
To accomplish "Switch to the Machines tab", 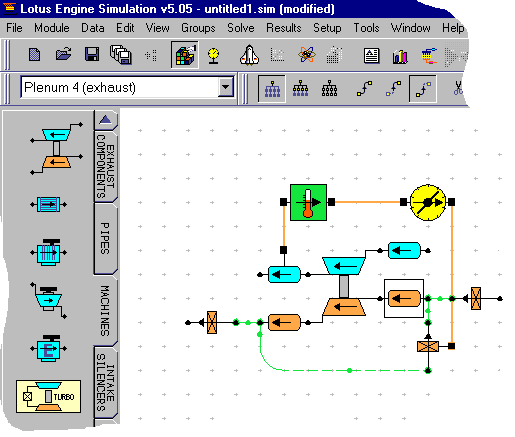I will coord(105,310).
